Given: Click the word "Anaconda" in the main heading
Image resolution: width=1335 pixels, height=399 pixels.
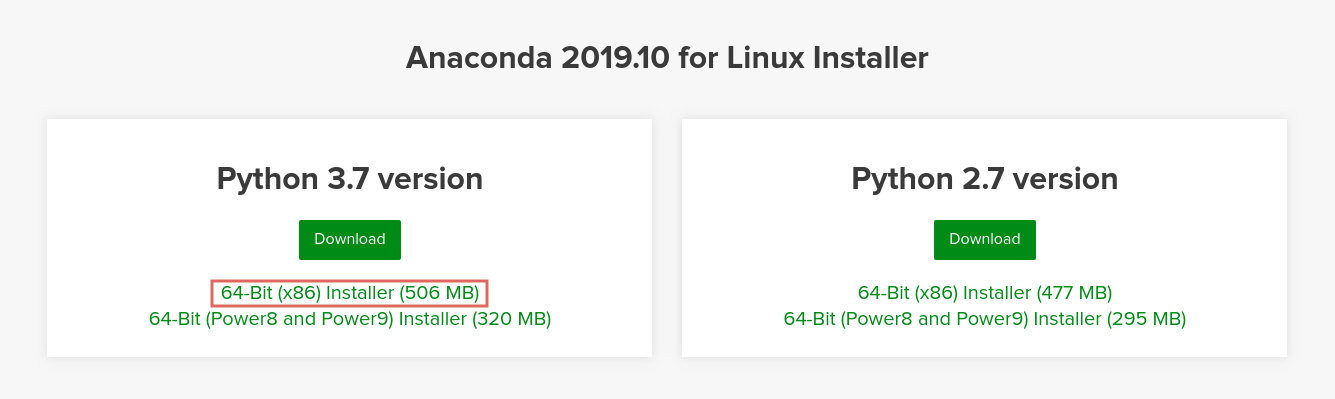Looking at the screenshot, I should 479,57.
